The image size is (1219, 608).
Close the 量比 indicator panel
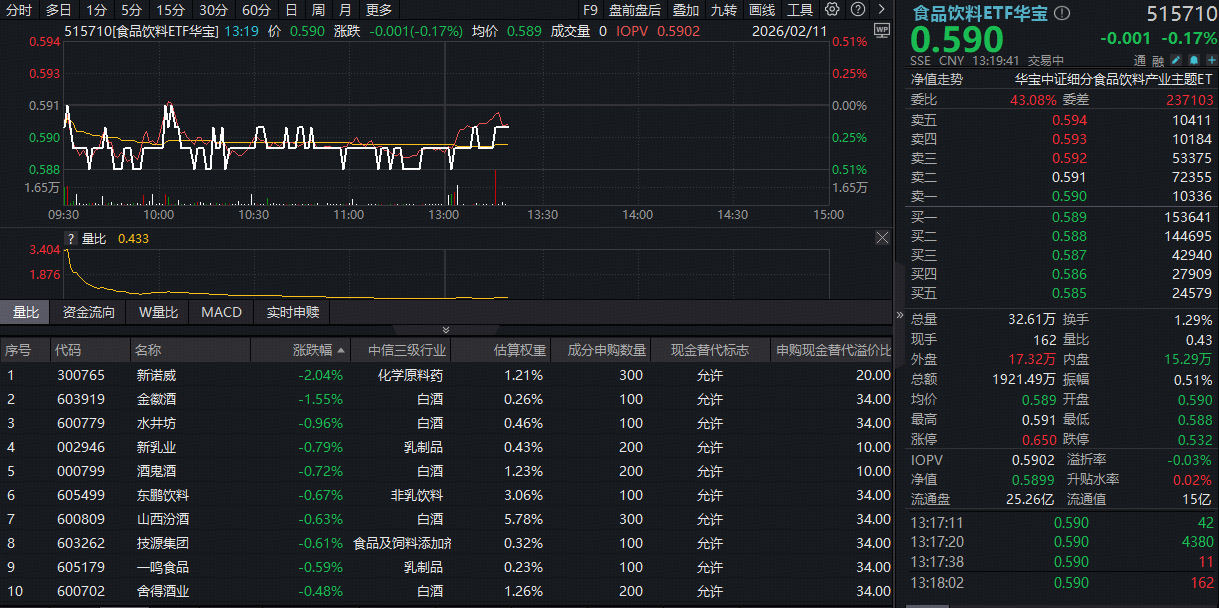point(882,238)
